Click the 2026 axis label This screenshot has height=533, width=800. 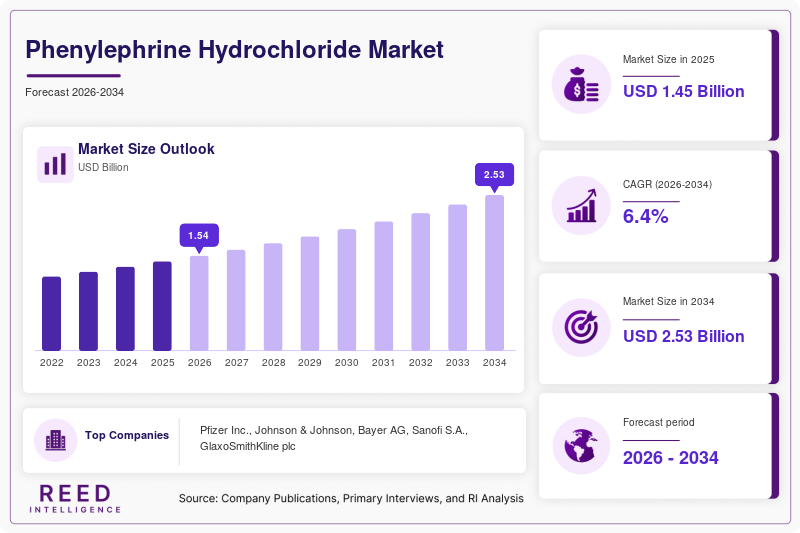tap(199, 363)
